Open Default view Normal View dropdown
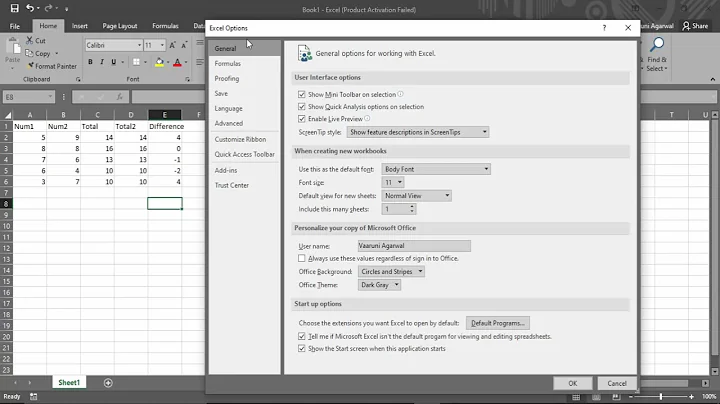Image resolution: width=720 pixels, height=404 pixels. (416, 196)
